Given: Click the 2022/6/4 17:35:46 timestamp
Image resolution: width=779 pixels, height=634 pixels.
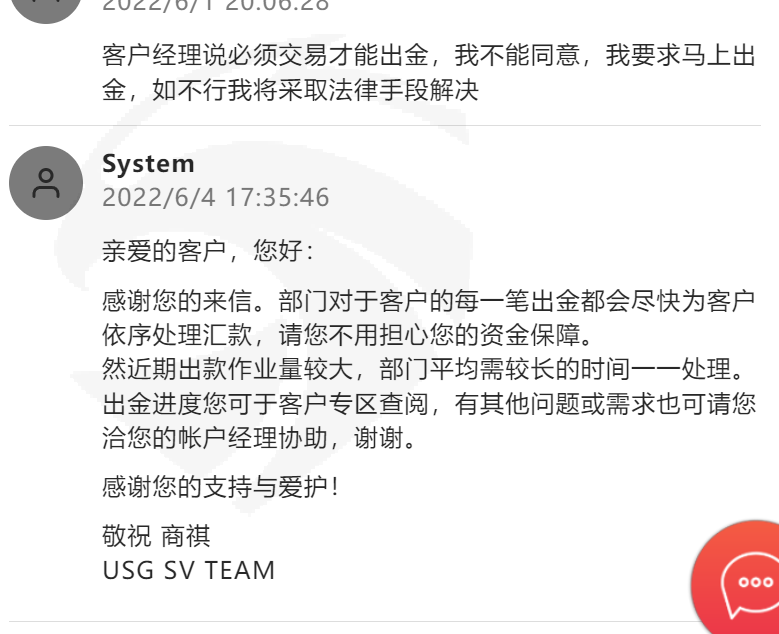Looking at the screenshot, I should click(x=216, y=197).
